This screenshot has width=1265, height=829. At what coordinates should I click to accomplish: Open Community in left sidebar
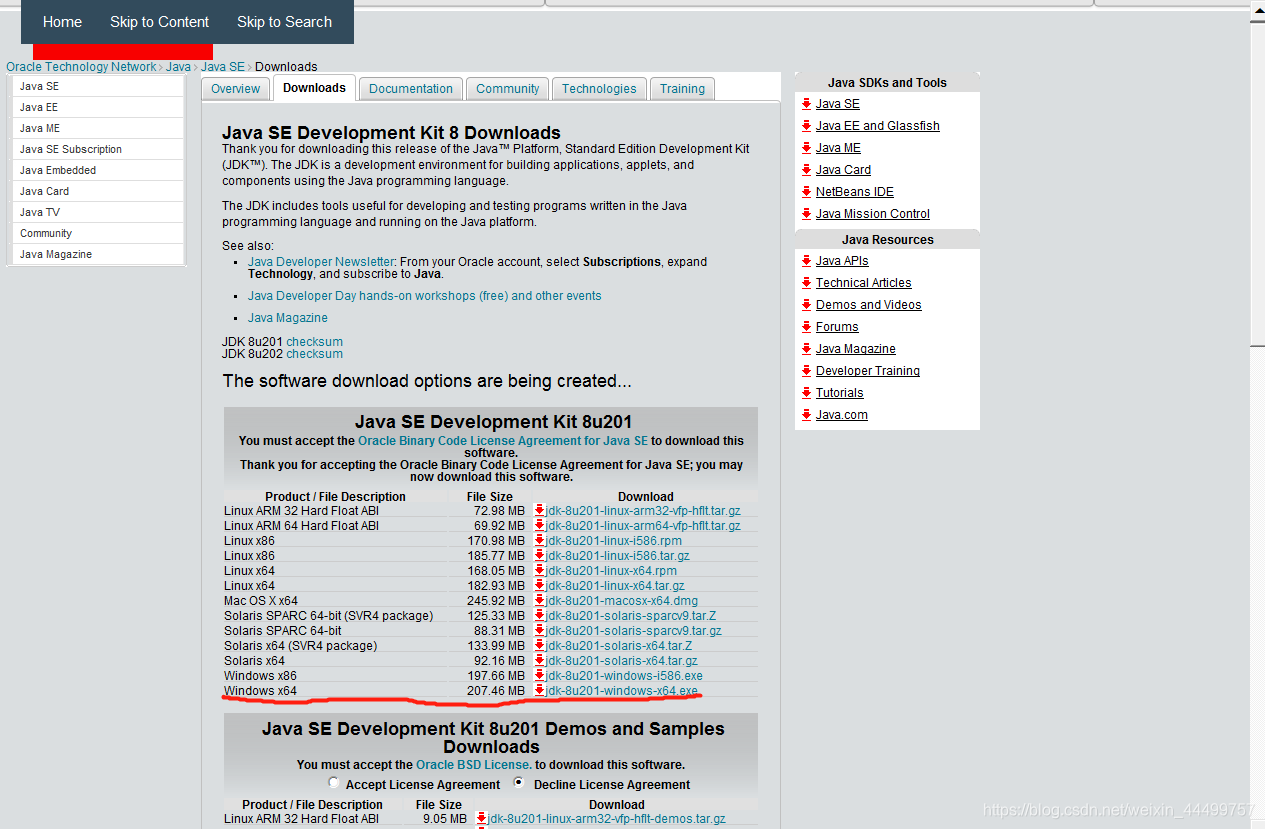coord(98,233)
